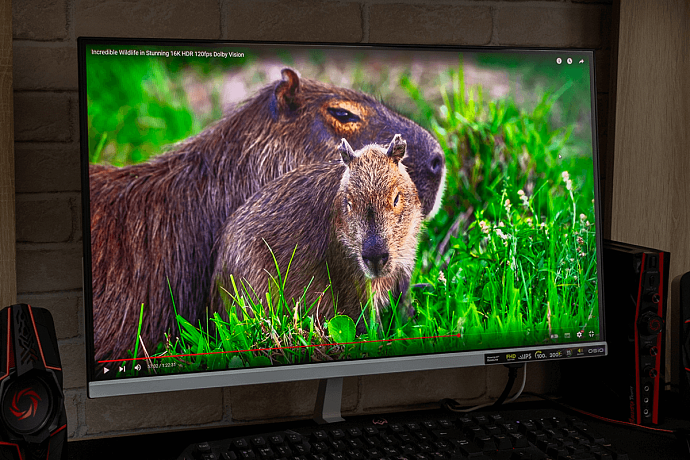Mute the video with the speaker icon
Viewport: 690px width, 460px height.
click(x=137, y=368)
